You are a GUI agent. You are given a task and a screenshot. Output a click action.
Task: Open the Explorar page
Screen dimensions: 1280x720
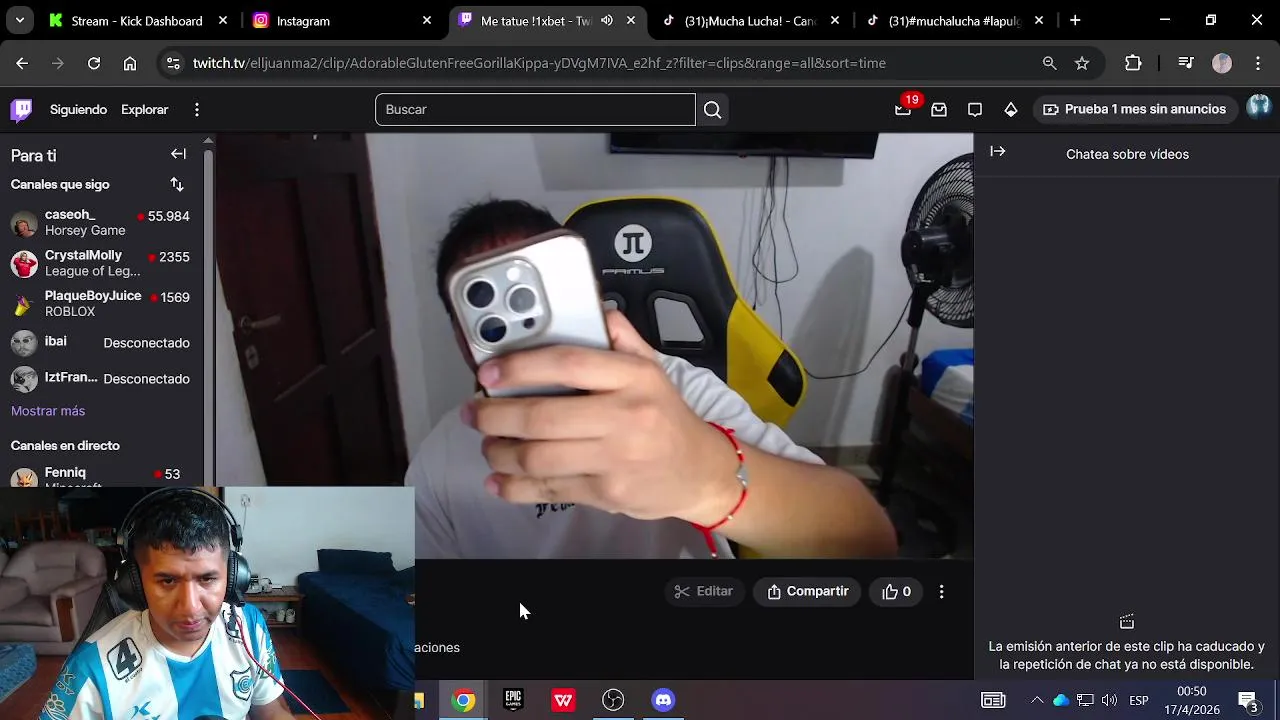coord(144,109)
